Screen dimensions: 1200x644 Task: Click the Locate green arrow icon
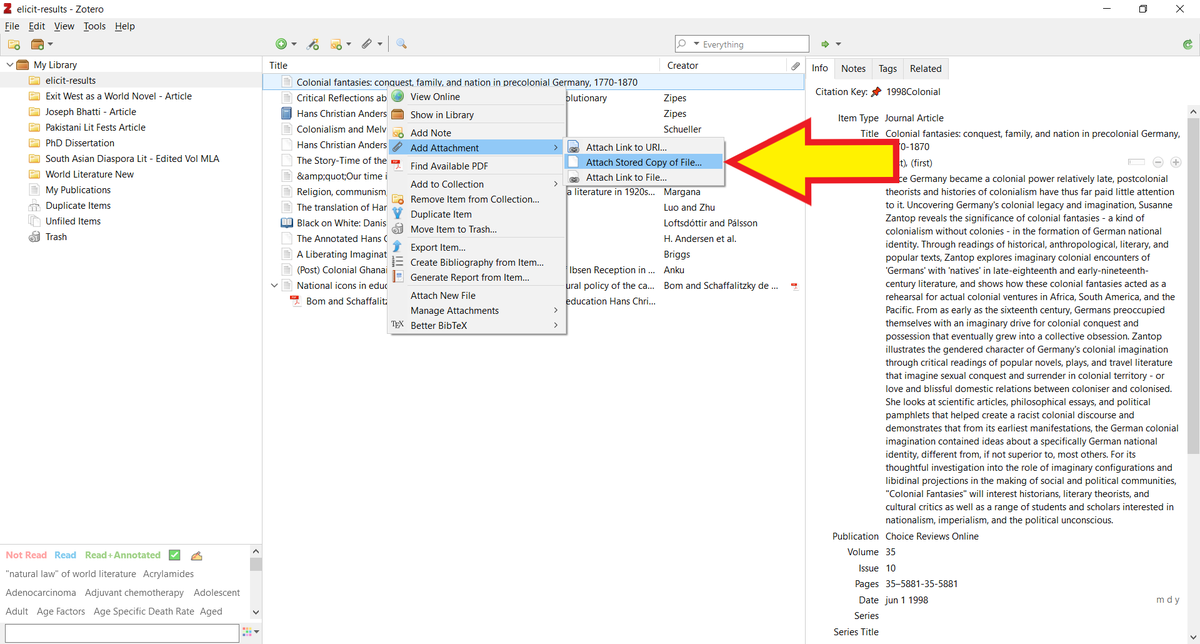[x=823, y=44]
